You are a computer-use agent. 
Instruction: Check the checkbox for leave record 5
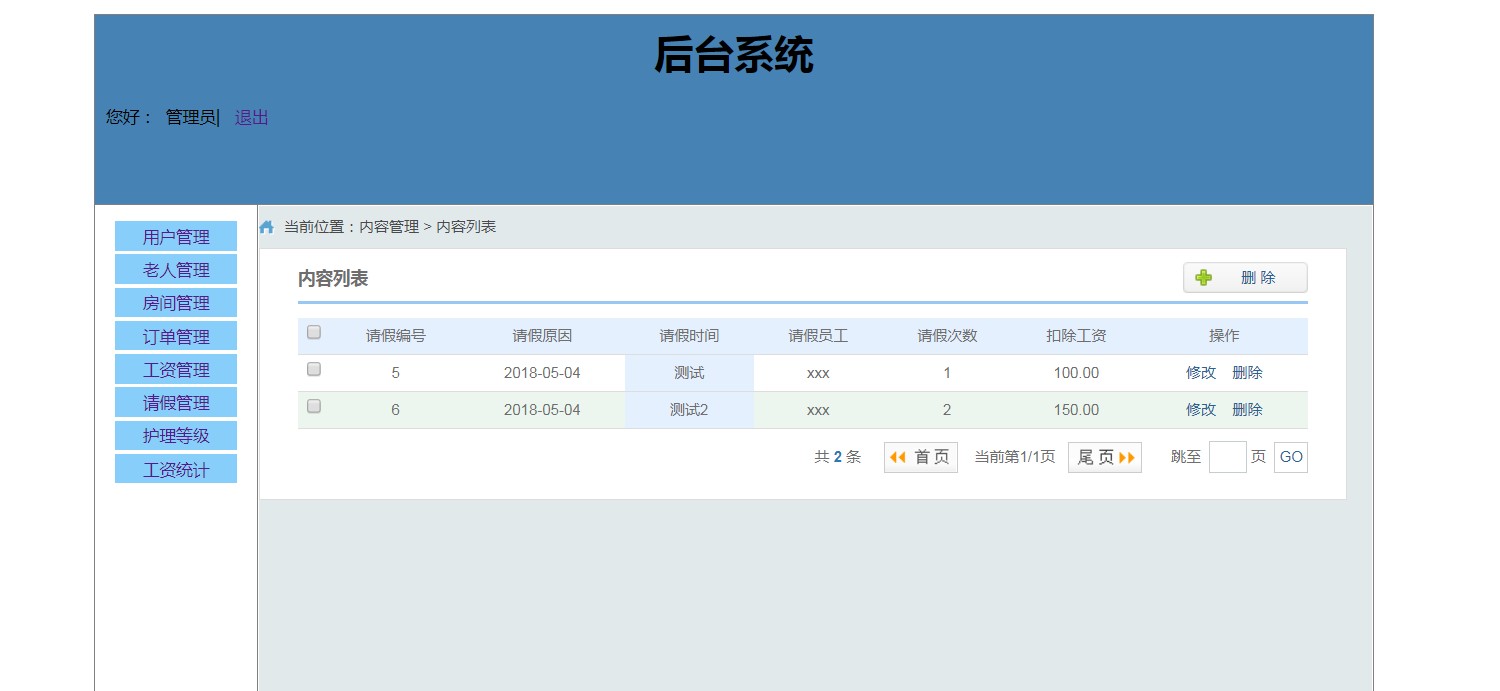pos(314,370)
